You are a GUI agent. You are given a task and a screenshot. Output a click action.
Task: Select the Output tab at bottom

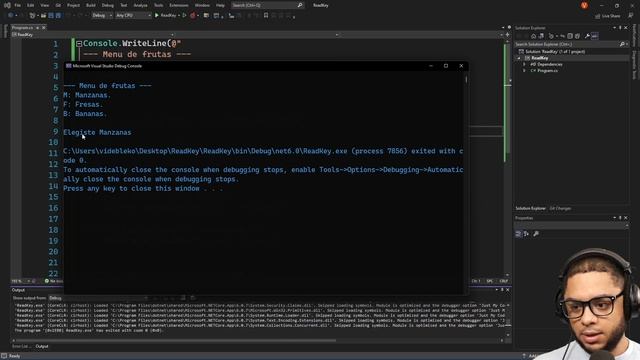tap(42, 346)
